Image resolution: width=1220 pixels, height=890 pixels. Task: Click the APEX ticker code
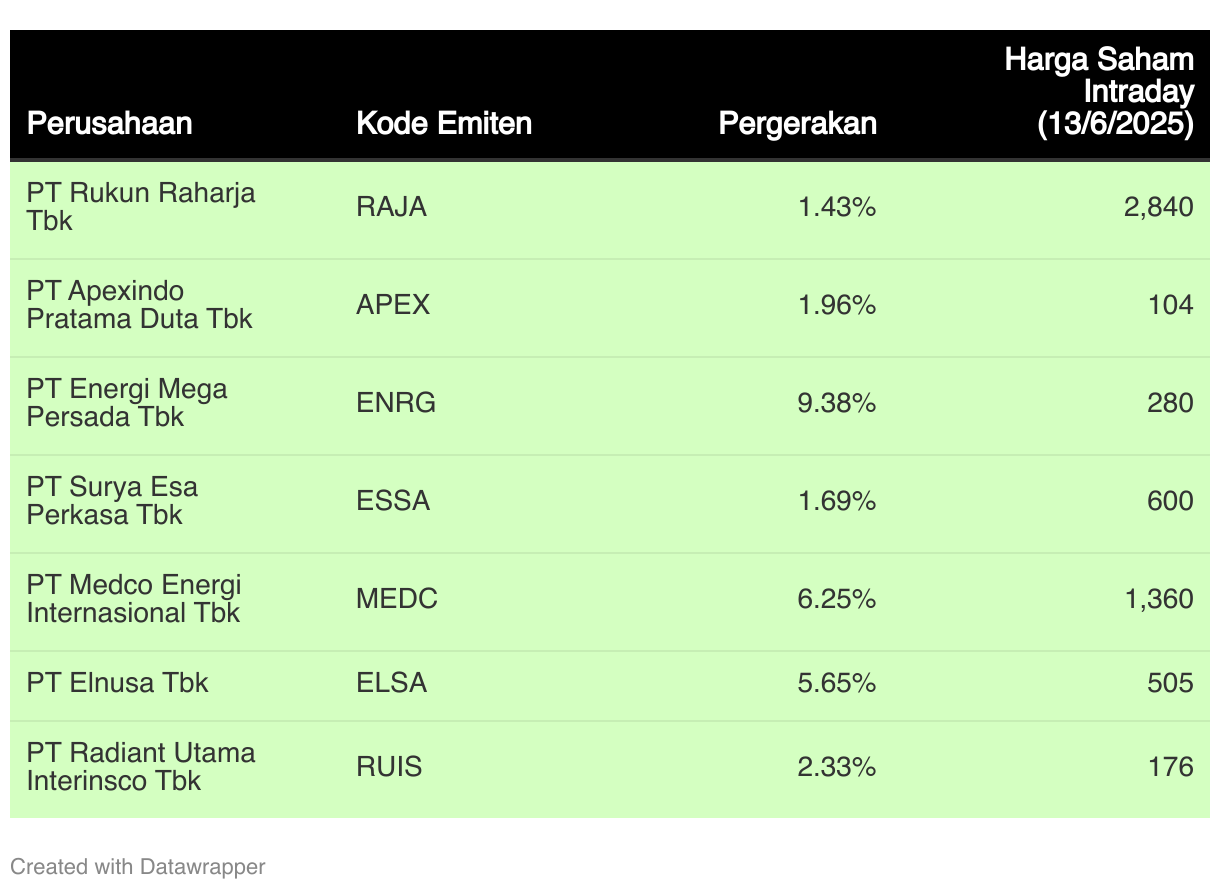[393, 305]
